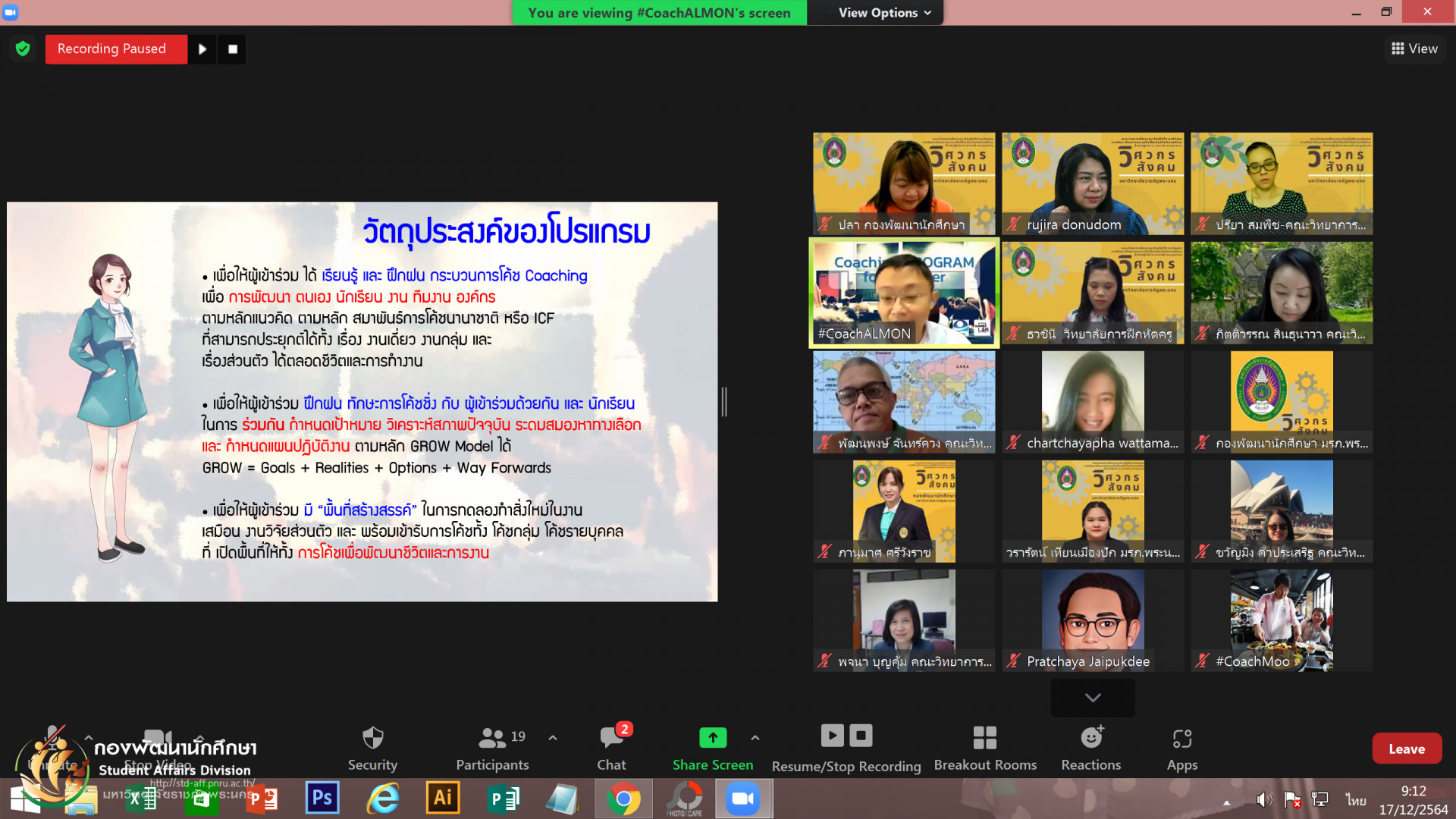Open the Participants panel
This screenshot has width=1456, height=819.
coord(492,748)
